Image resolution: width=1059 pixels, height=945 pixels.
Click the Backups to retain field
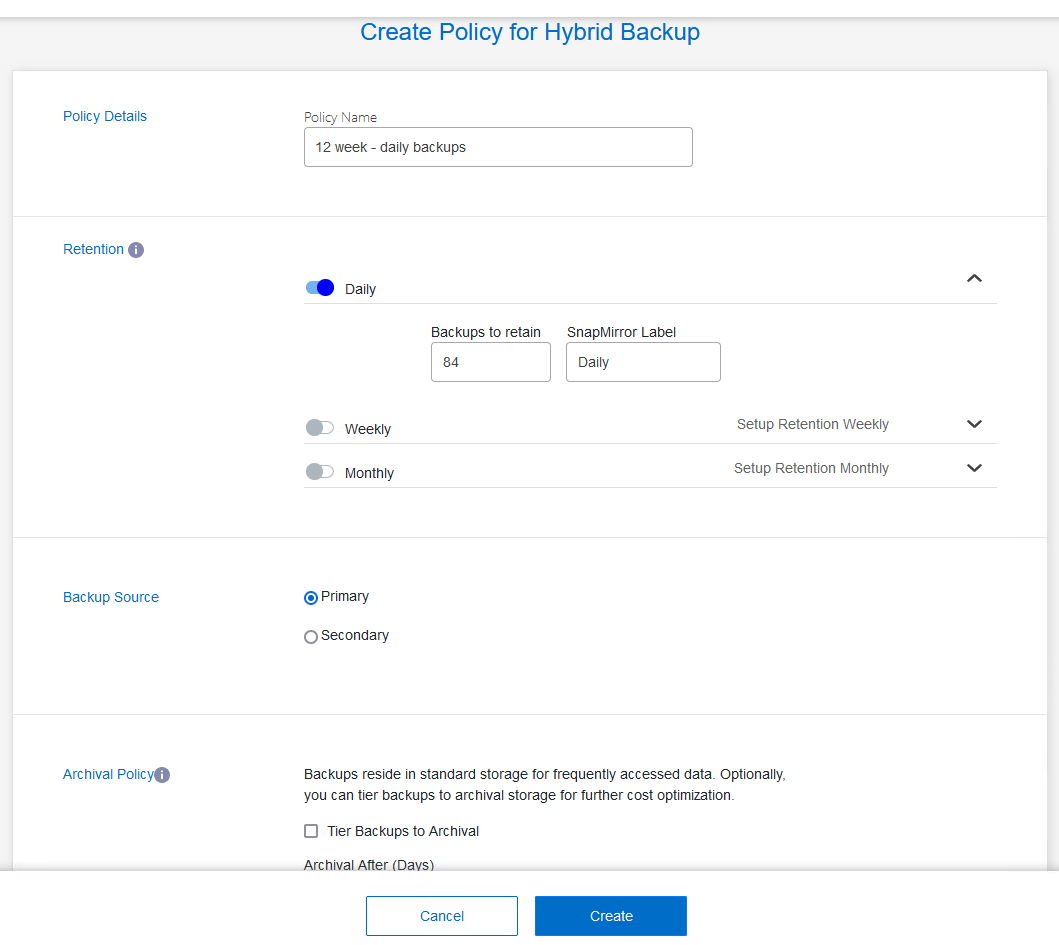coord(490,362)
